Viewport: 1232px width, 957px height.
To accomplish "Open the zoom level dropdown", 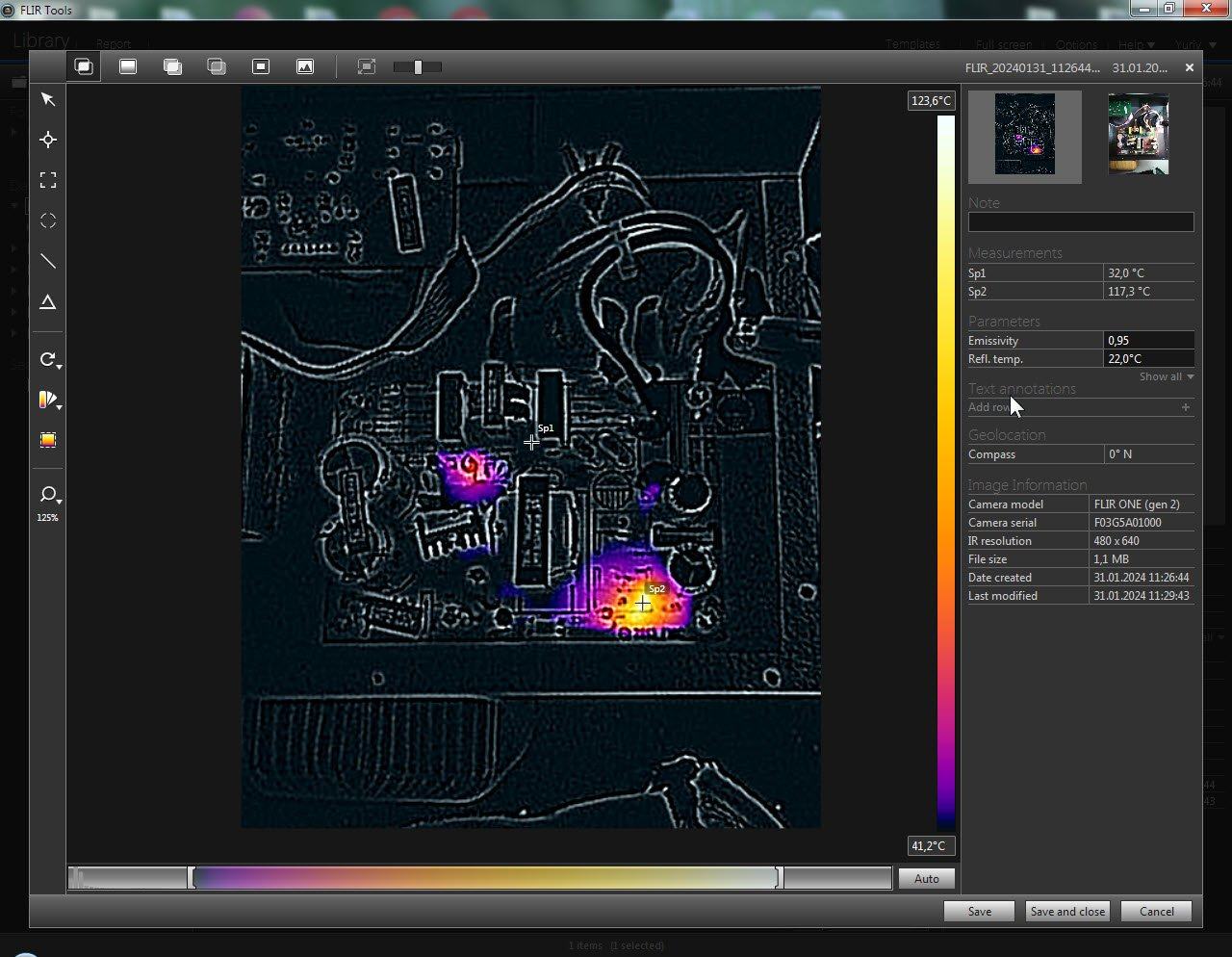I will click(50, 496).
